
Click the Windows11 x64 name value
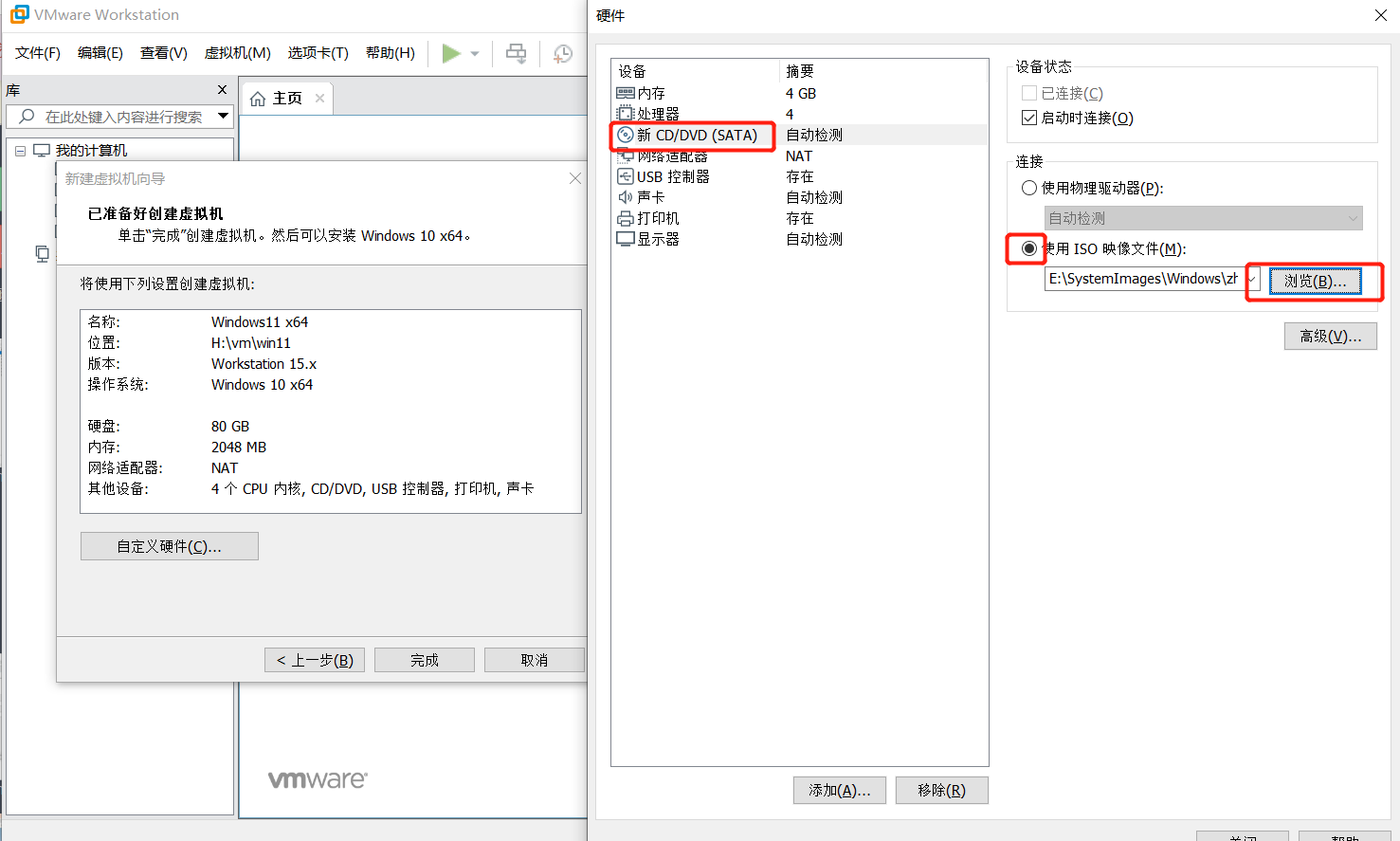260,322
